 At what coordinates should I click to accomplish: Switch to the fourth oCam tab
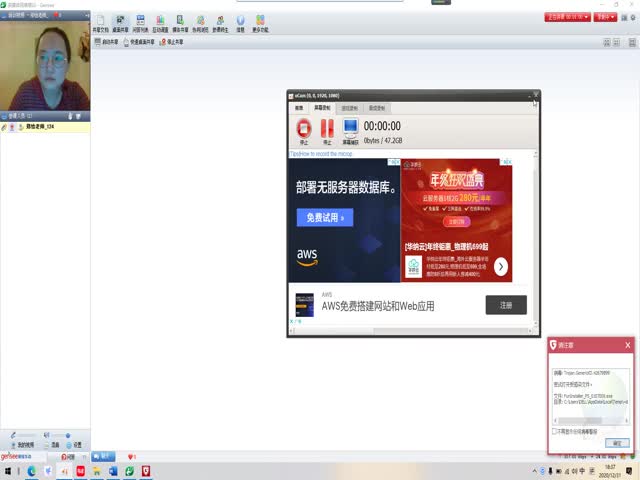(377, 108)
